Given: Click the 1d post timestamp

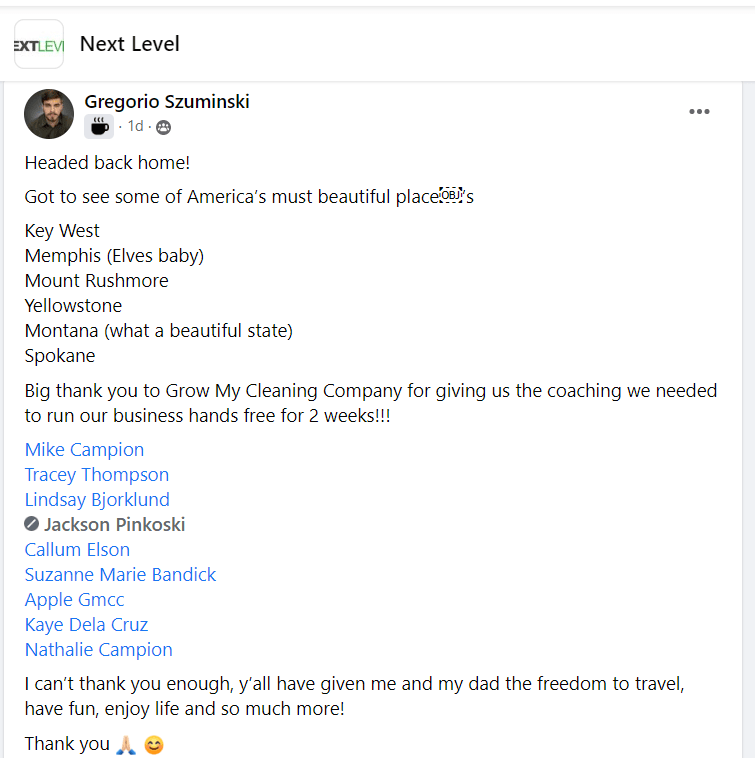Looking at the screenshot, I should 135,127.
